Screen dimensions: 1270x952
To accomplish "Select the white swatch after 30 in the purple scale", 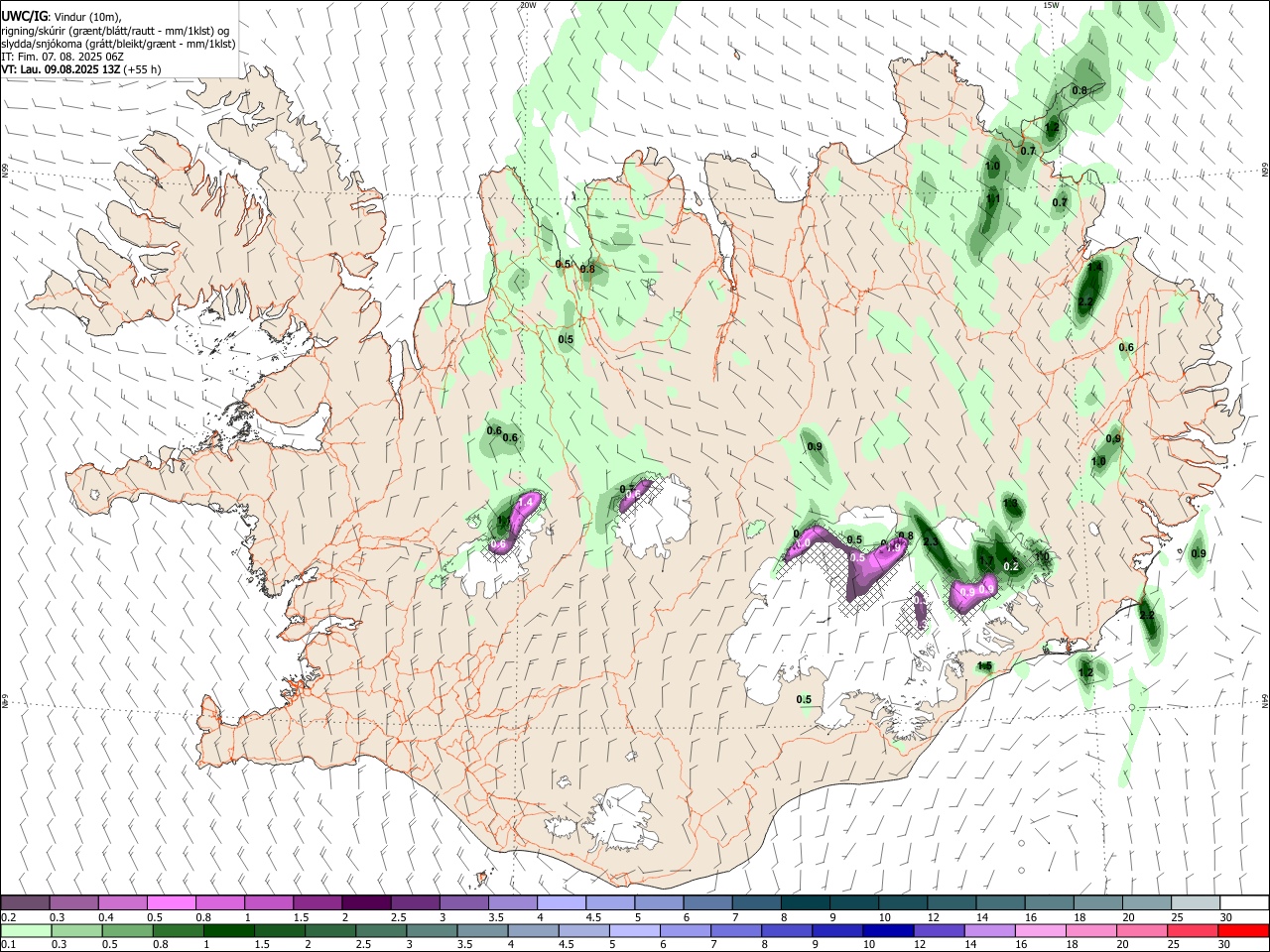I will point(1245,902).
